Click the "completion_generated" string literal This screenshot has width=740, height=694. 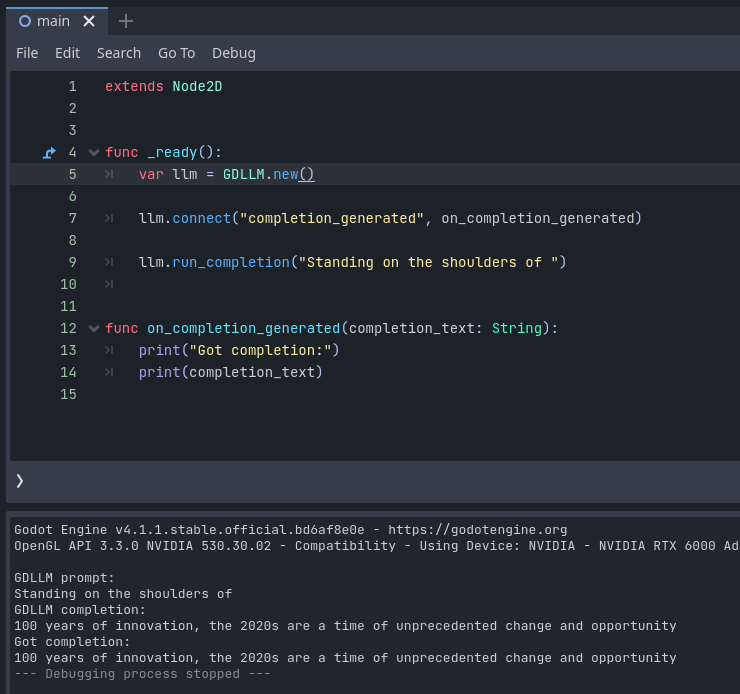point(332,218)
